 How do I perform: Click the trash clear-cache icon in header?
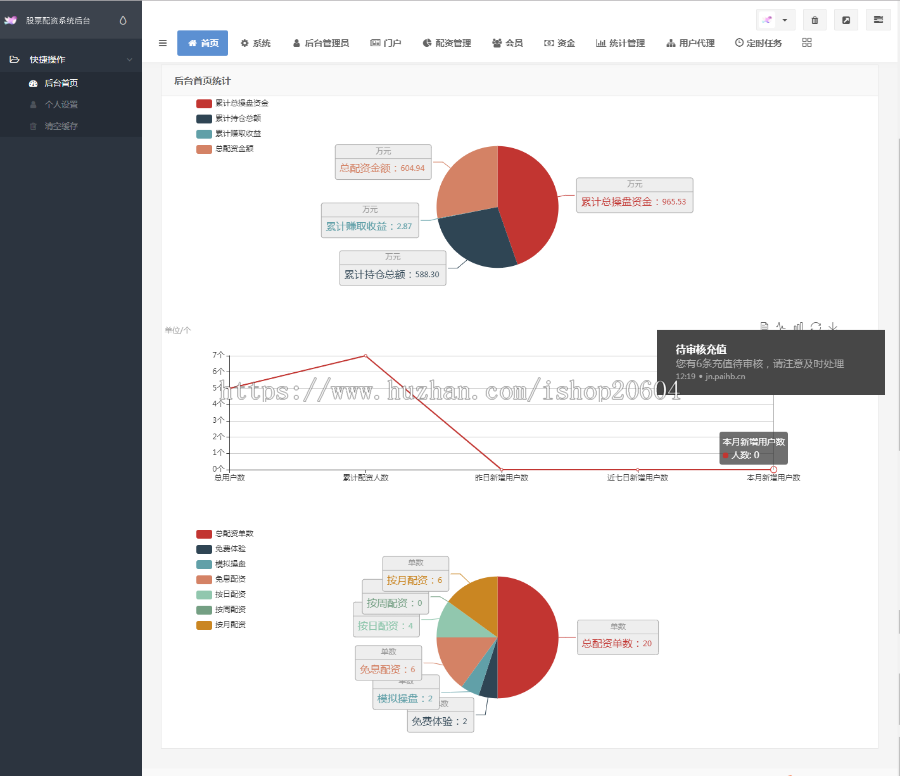click(814, 20)
